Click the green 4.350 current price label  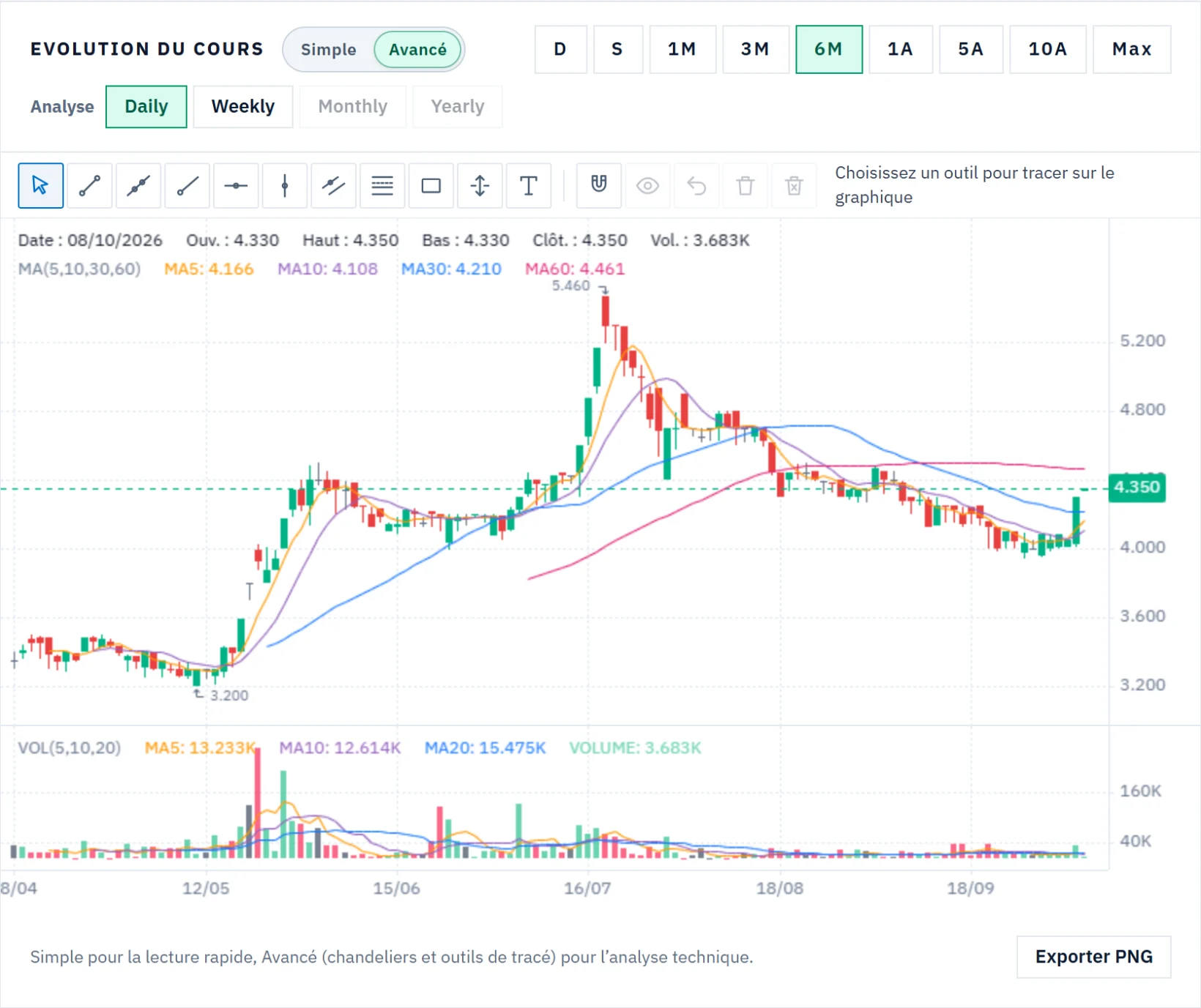(x=1137, y=488)
